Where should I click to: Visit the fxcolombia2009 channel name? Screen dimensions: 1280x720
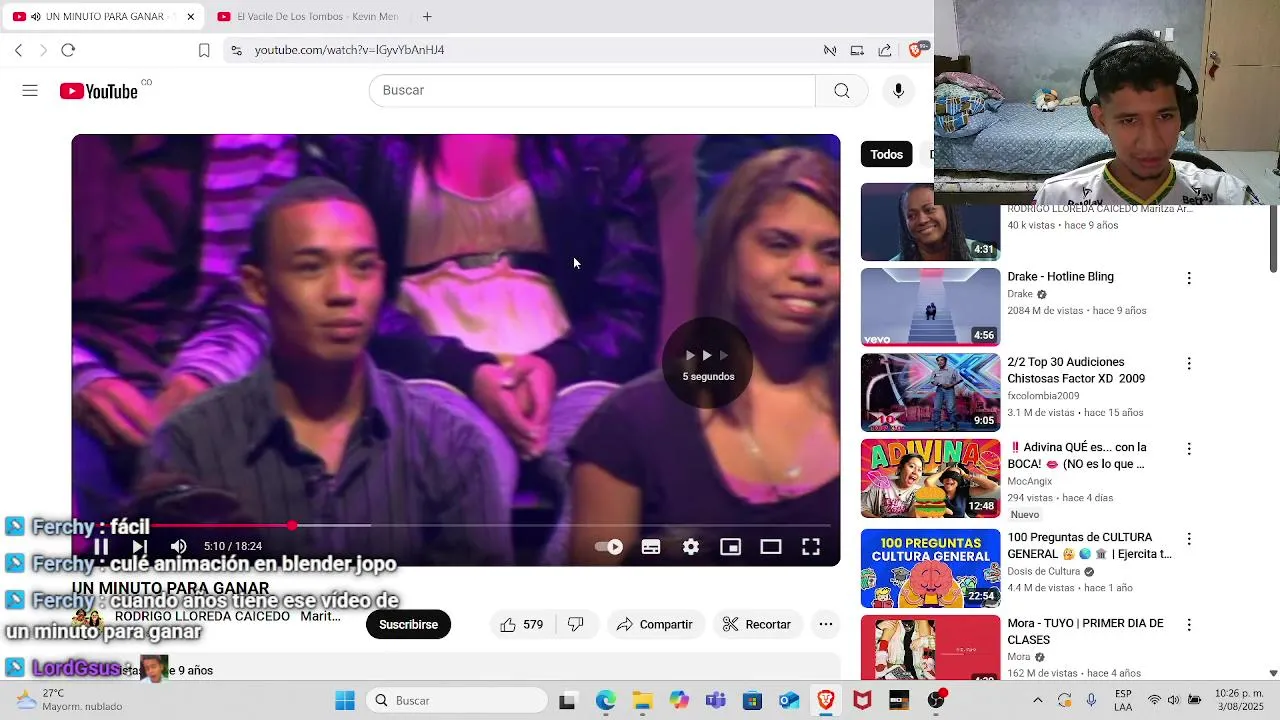coord(1043,396)
